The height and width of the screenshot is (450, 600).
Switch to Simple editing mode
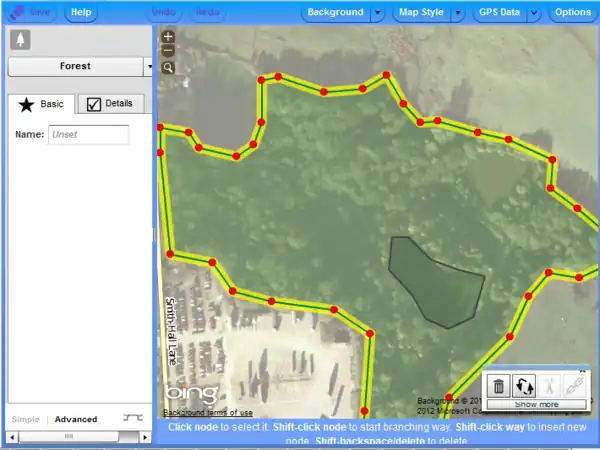click(26, 419)
